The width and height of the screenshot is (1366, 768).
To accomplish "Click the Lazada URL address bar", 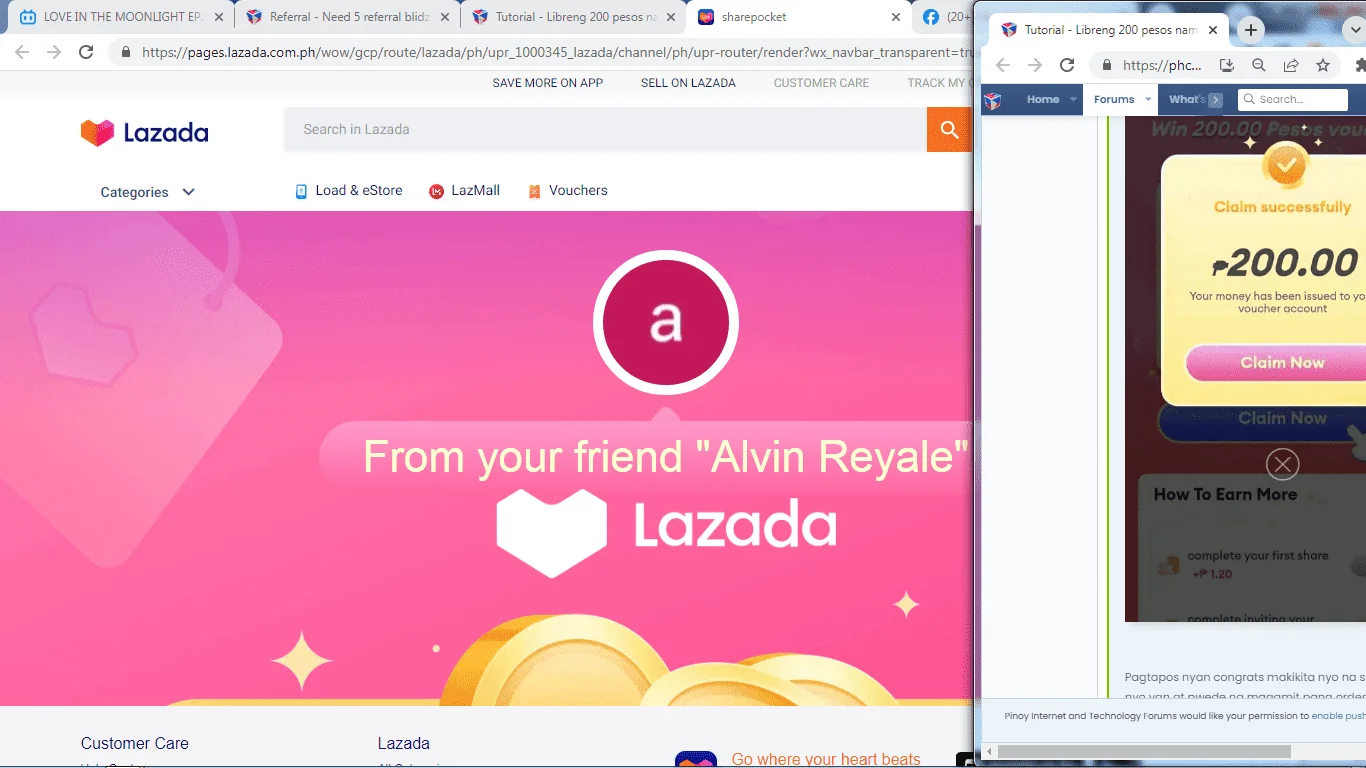I will point(555,52).
